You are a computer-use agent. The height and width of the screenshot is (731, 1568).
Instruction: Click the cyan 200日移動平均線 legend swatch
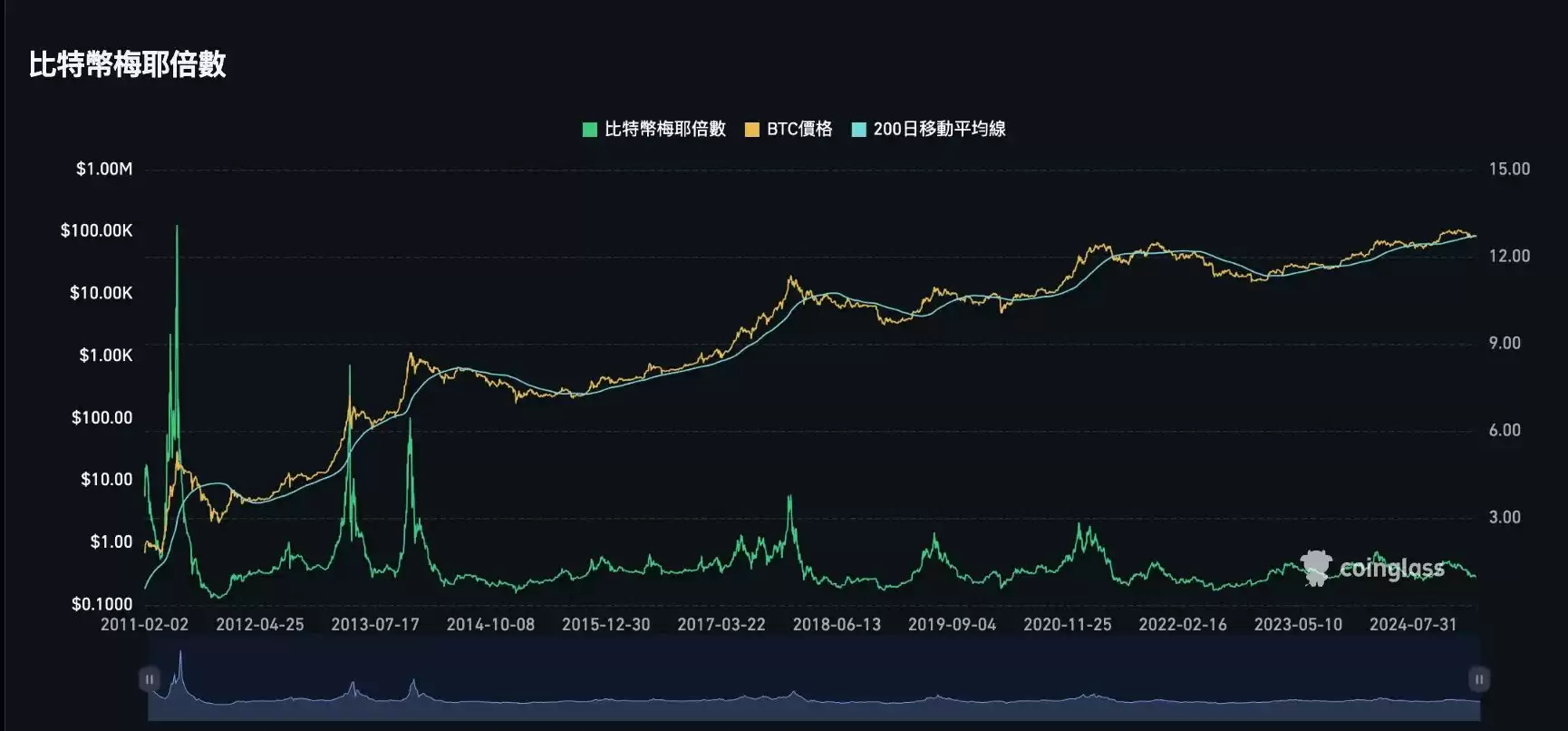pos(858,130)
